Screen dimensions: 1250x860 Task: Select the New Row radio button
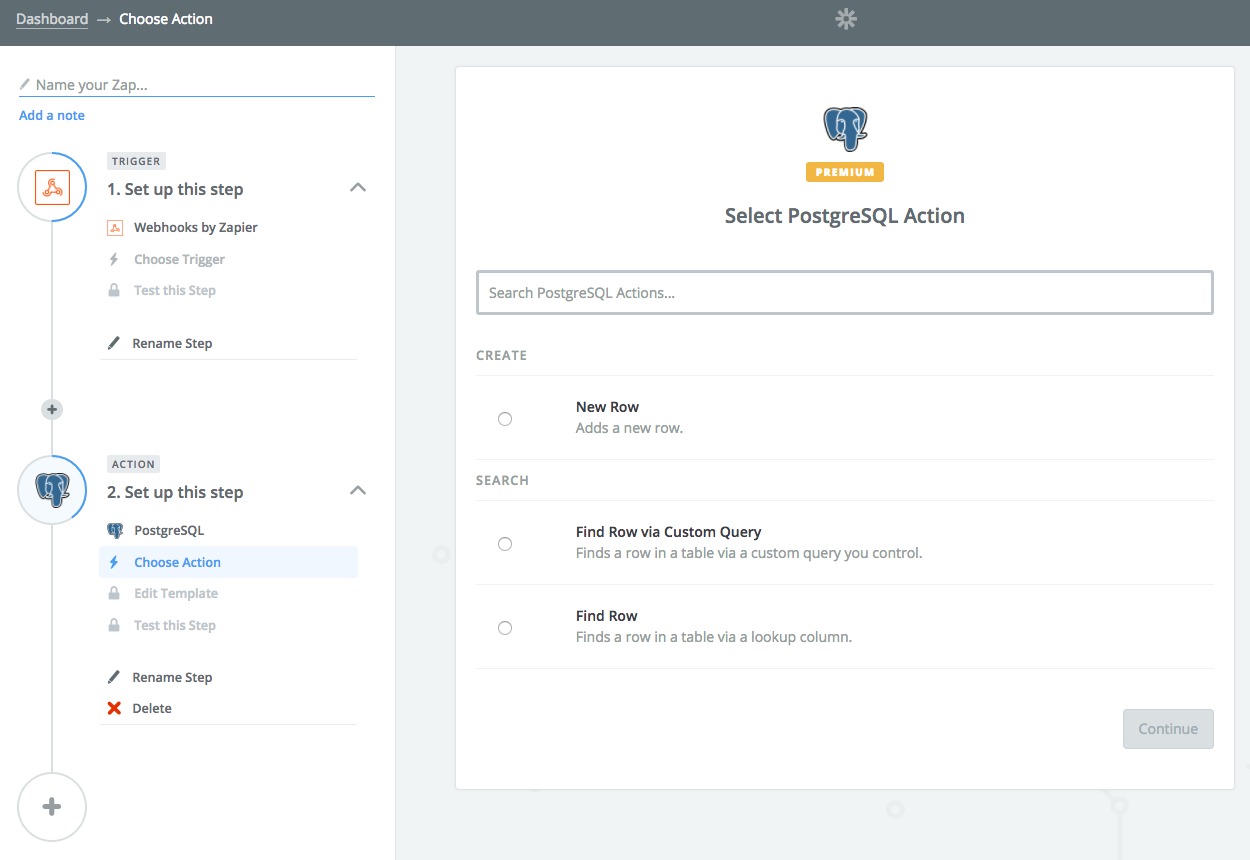click(x=505, y=419)
